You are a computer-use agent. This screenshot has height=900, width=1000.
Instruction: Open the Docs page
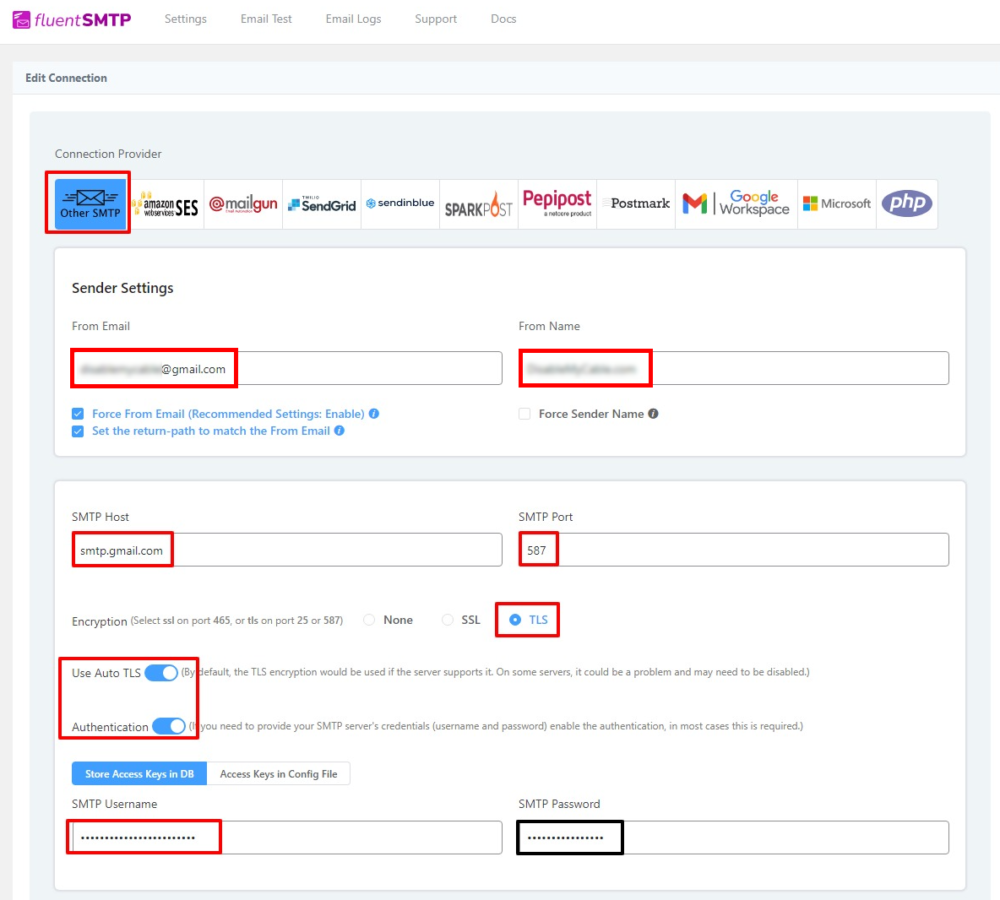click(x=503, y=18)
